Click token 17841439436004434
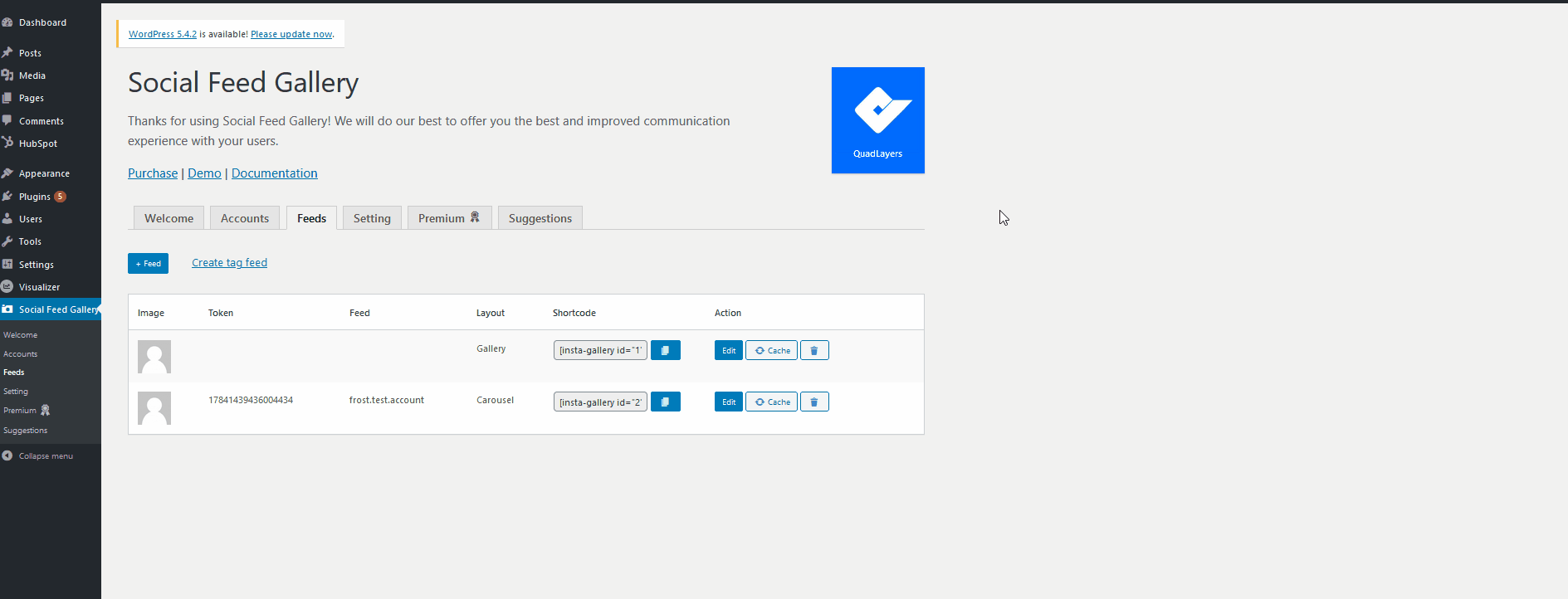 point(251,400)
